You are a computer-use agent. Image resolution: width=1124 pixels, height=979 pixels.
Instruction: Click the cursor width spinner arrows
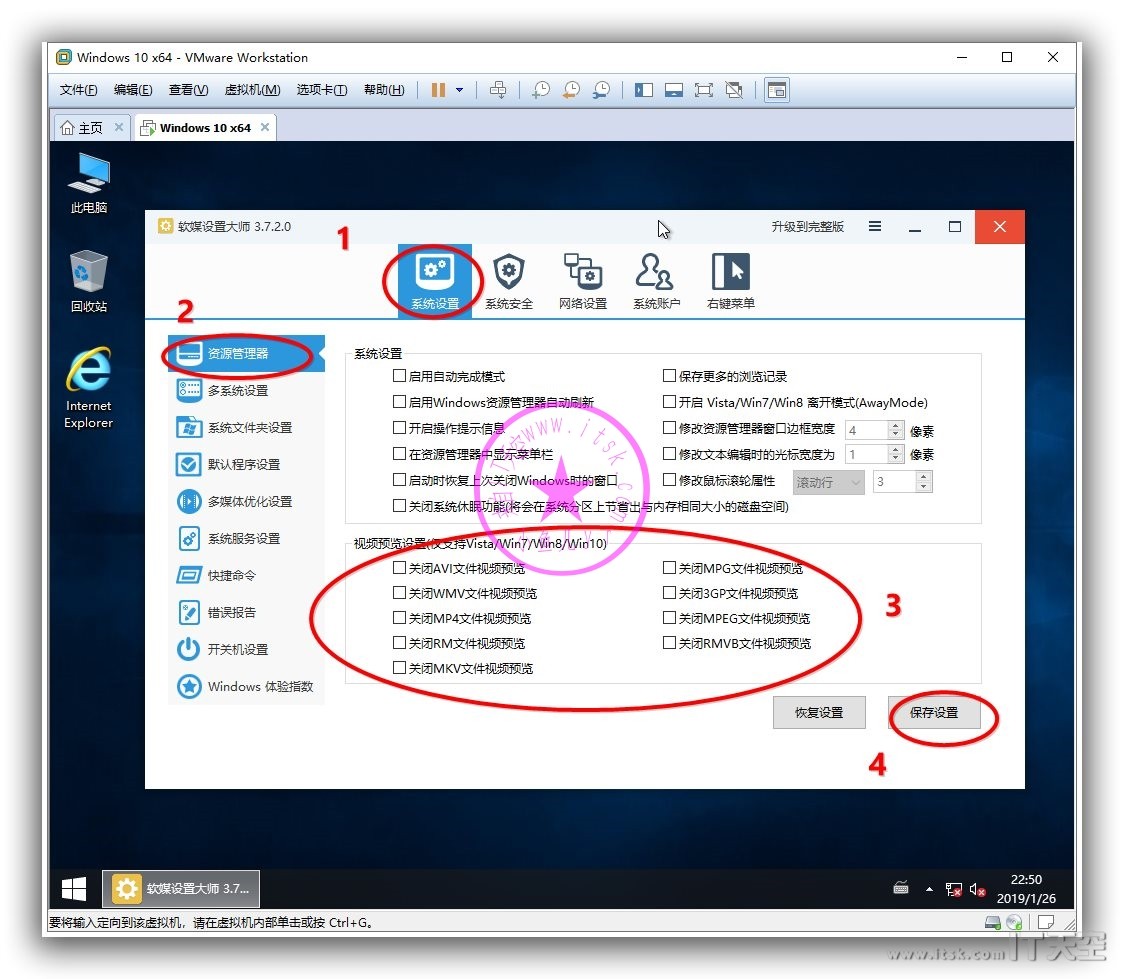click(895, 454)
